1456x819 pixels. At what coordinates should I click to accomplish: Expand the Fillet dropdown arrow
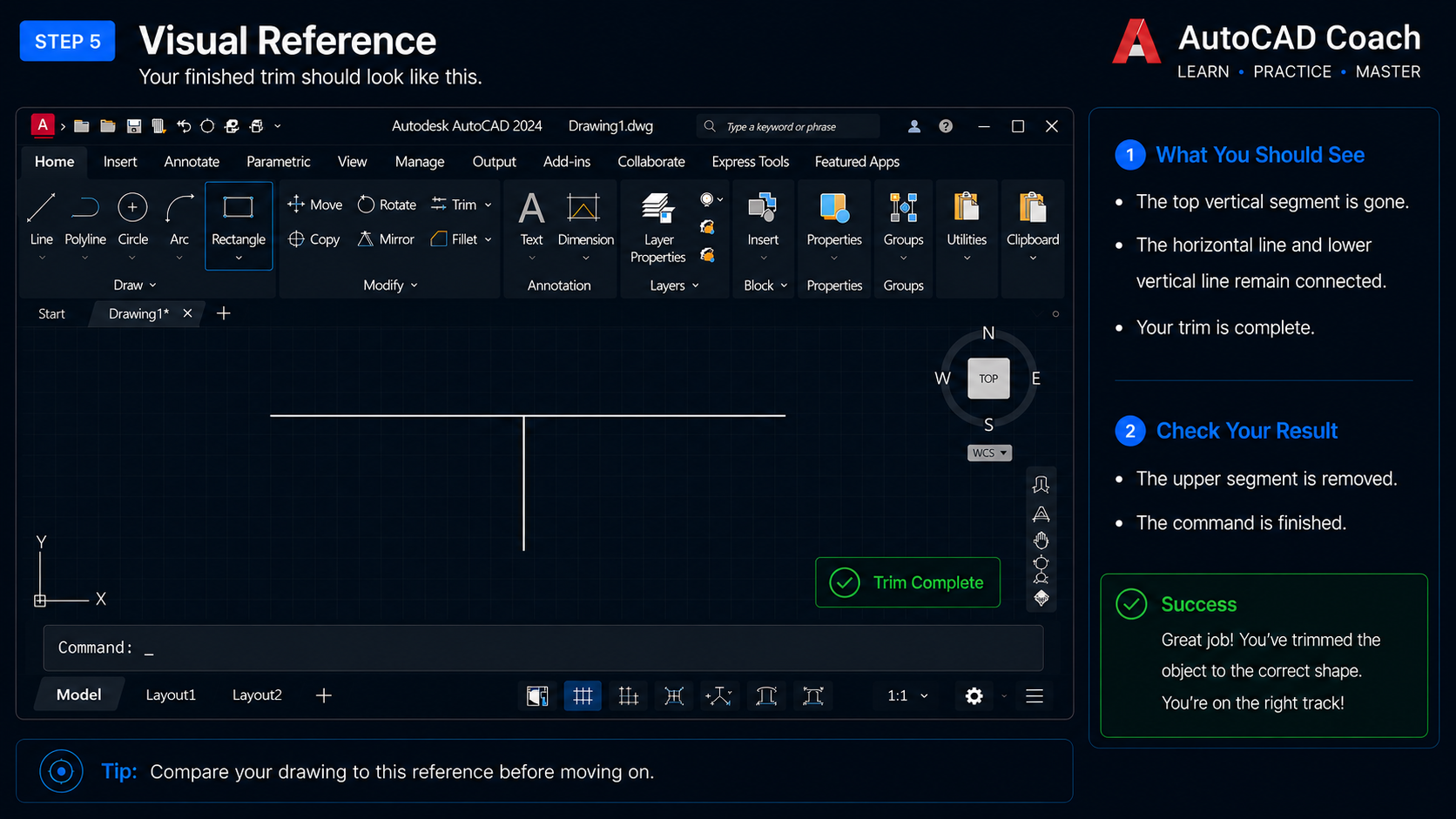tap(489, 239)
